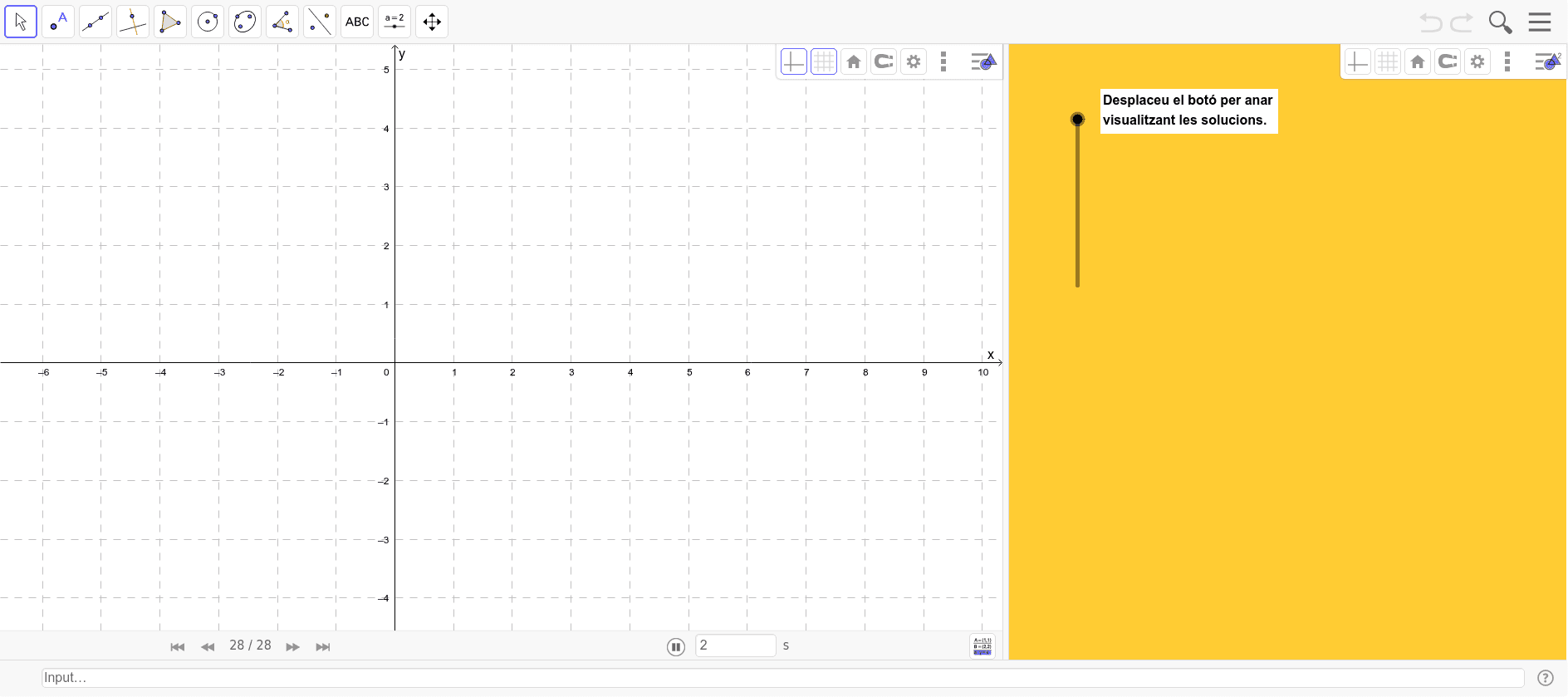Screen dimensions: 1568x697
Task: Click the Redo arrow
Action: point(1462,22)
